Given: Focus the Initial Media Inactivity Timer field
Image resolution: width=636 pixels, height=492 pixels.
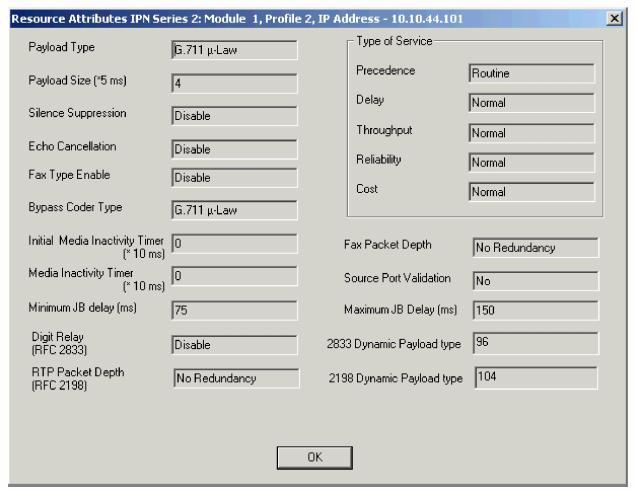Looking at the screenshot, I should coord(234,243).
